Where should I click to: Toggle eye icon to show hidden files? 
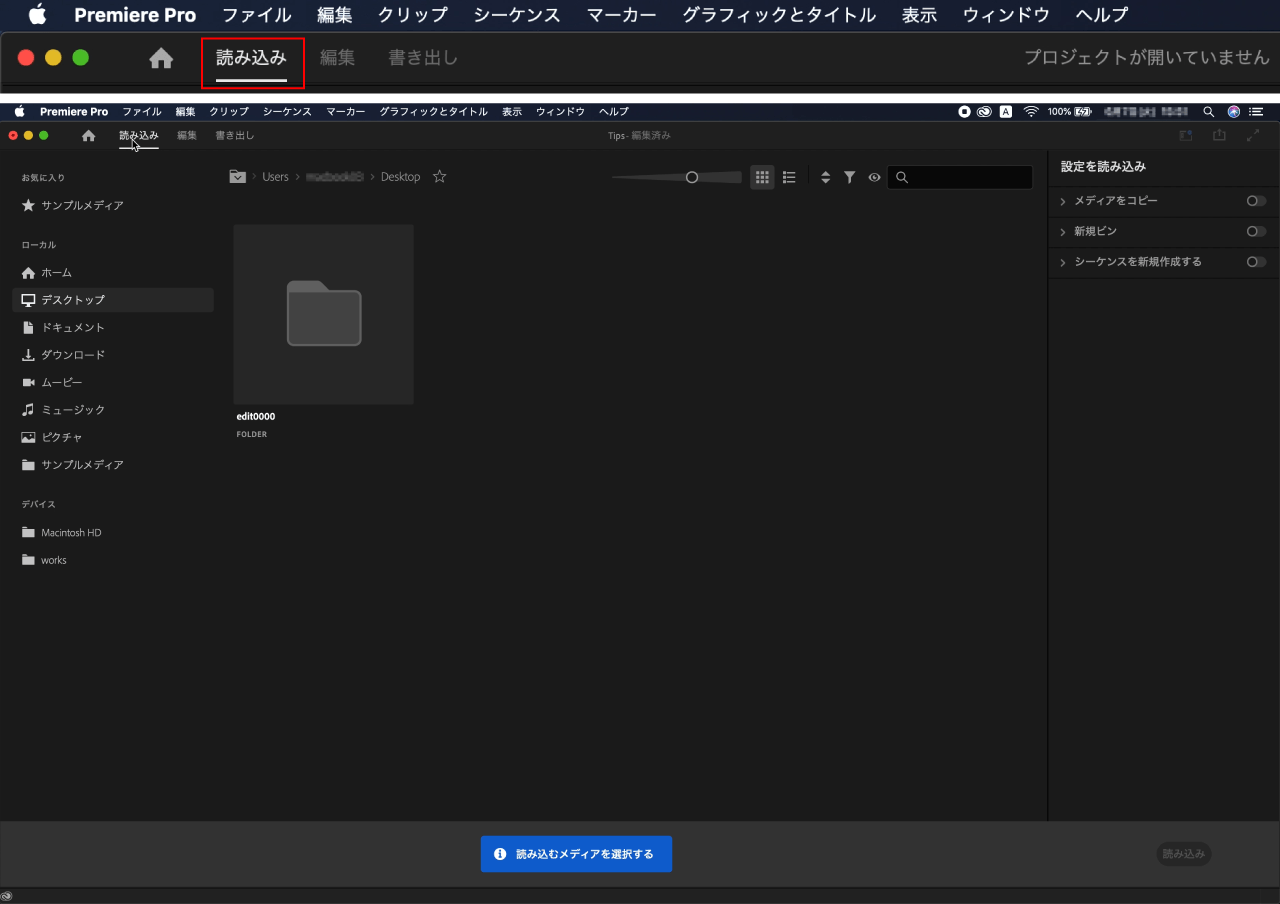click(x=874, y=177)
